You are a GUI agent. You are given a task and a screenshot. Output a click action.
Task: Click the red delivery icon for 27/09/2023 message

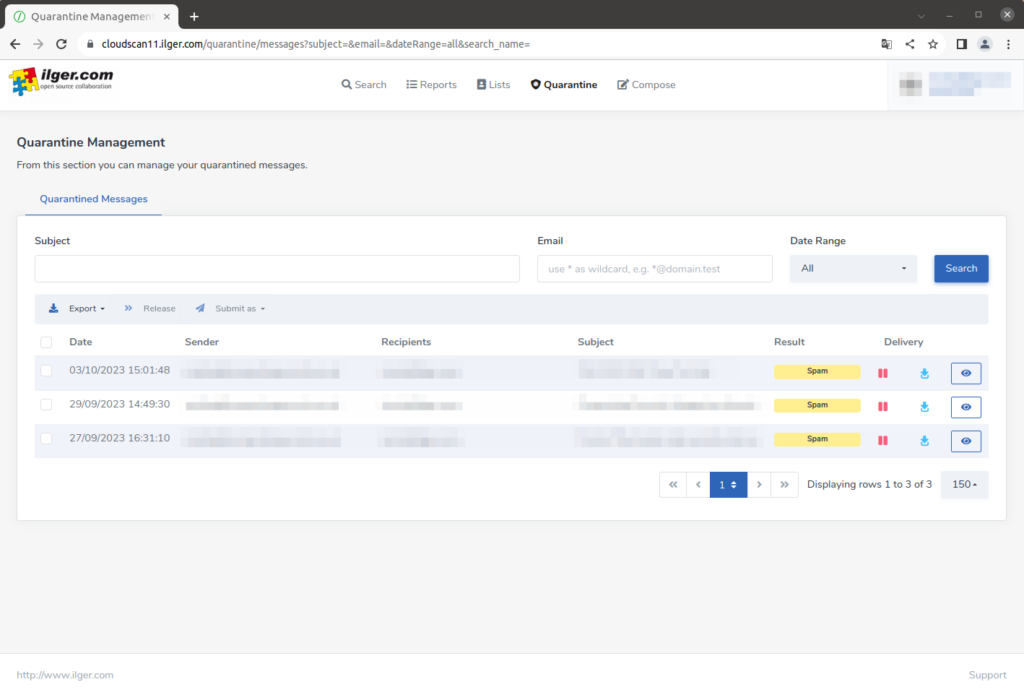coord(883,440)
